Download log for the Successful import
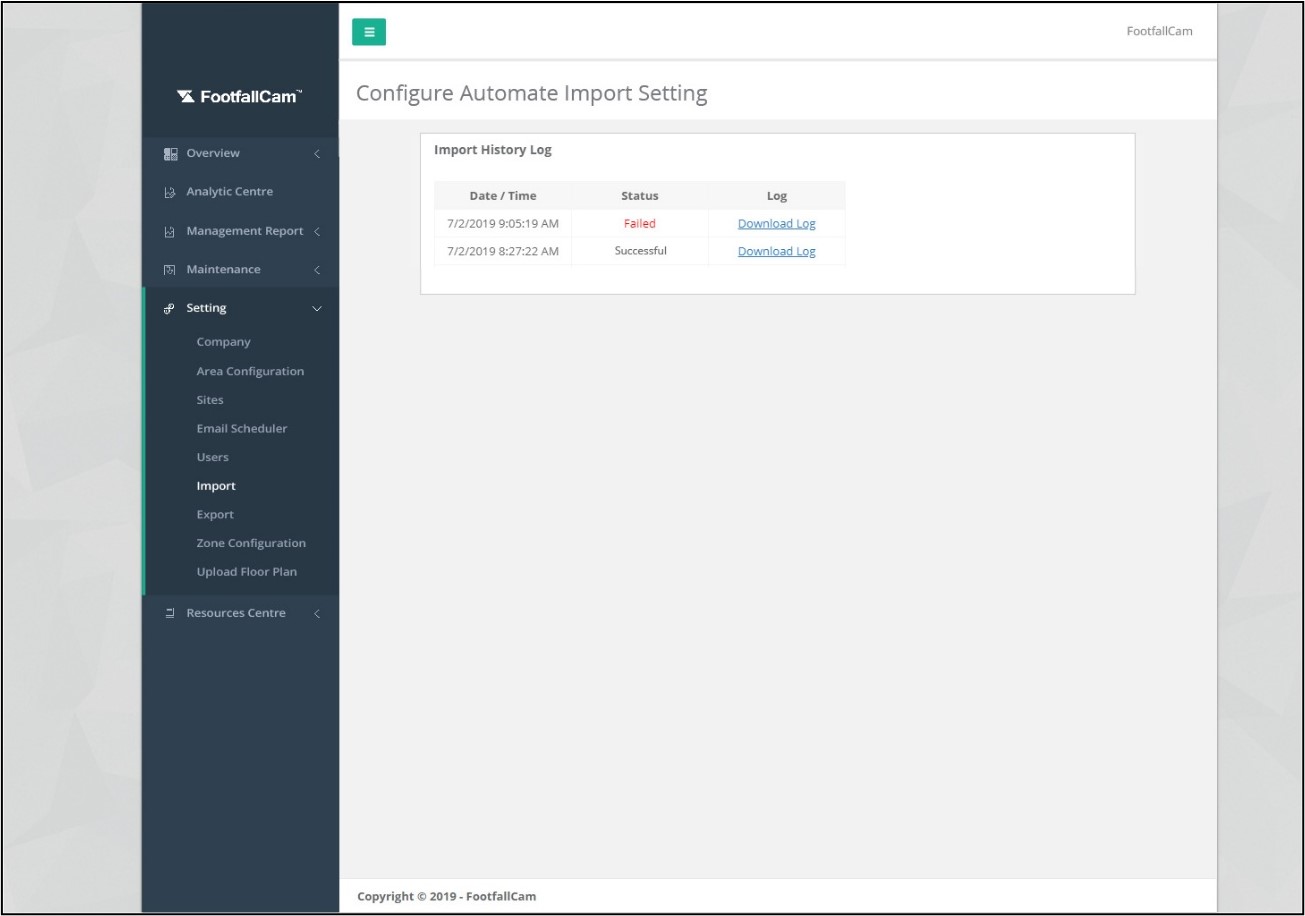Screen dimensions: 1305x916 pyautogui.click(x=776, y=252)
